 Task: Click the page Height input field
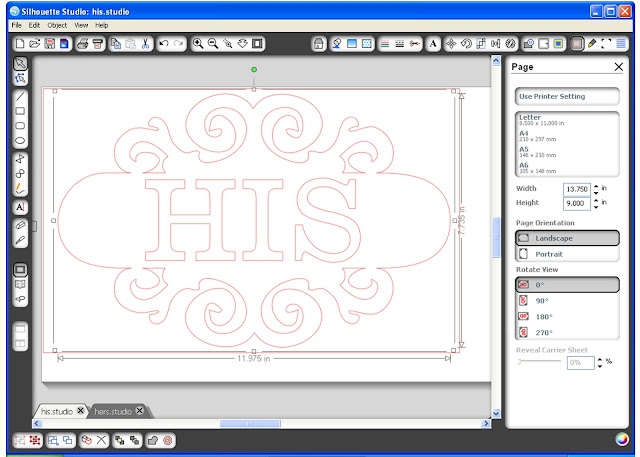pyautogui.click(x=577, y=203)
